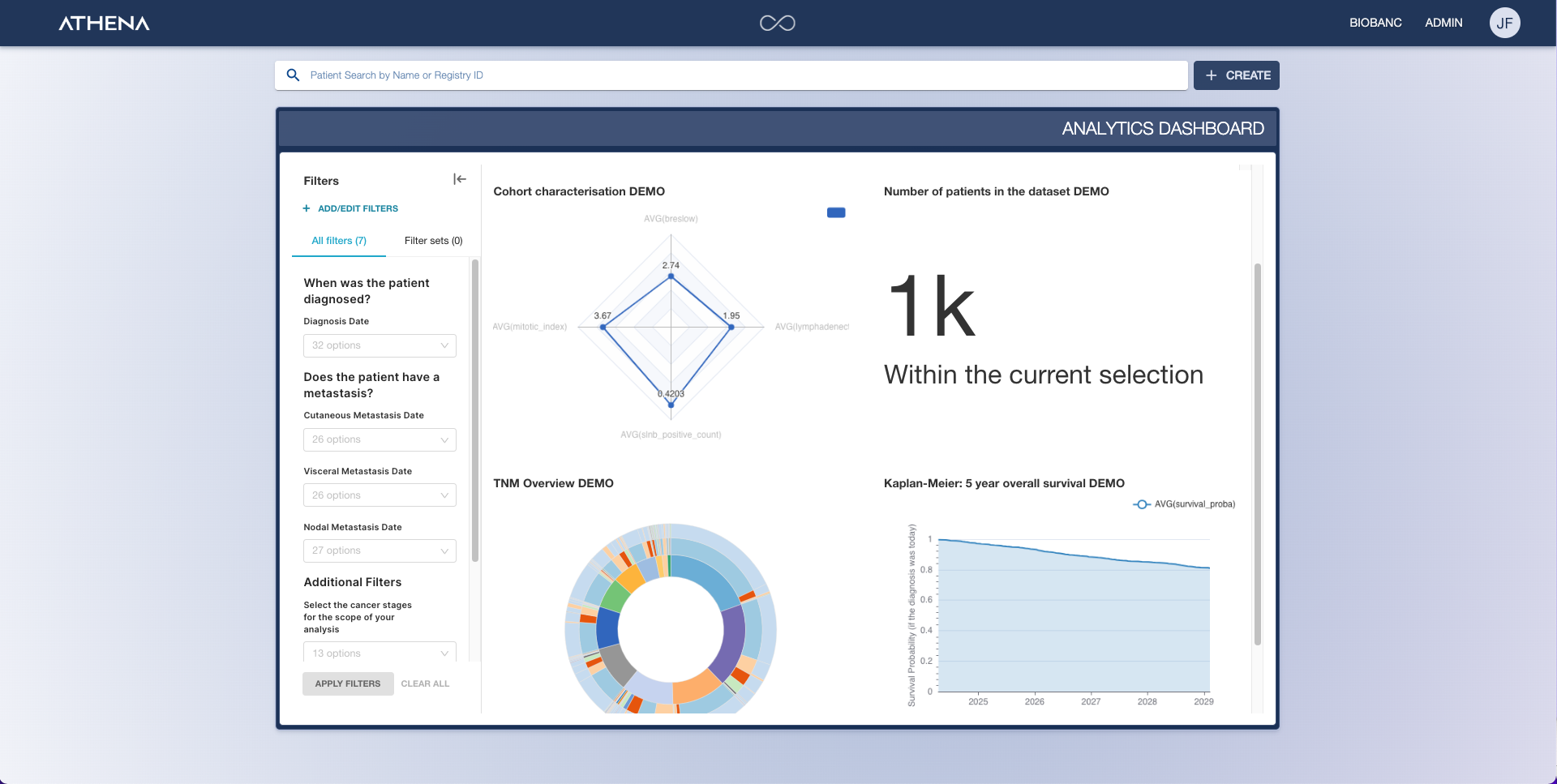
Task: Click the Create button
Action: point(1237,75)
